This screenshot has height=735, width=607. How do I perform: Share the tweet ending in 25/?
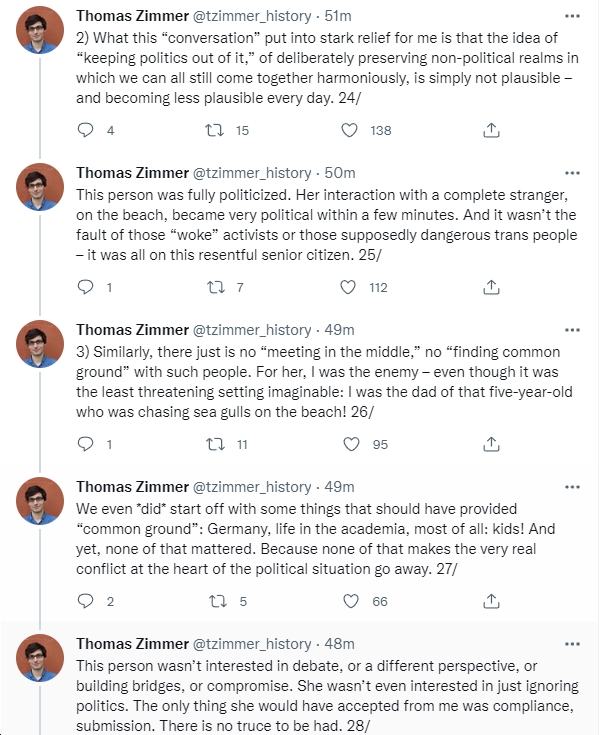pos(491,287)
